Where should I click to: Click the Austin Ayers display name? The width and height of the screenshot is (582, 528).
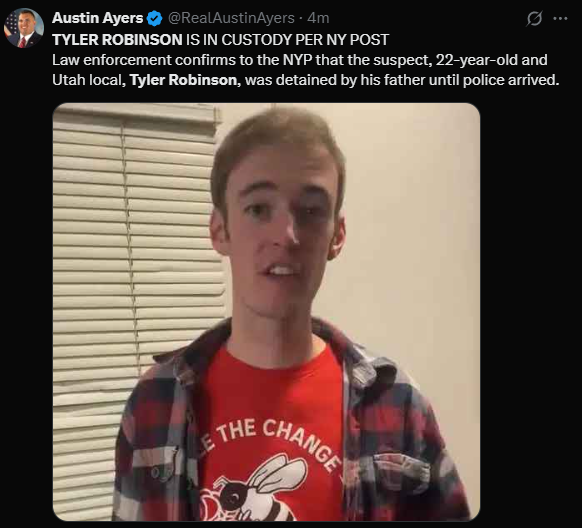98,18
